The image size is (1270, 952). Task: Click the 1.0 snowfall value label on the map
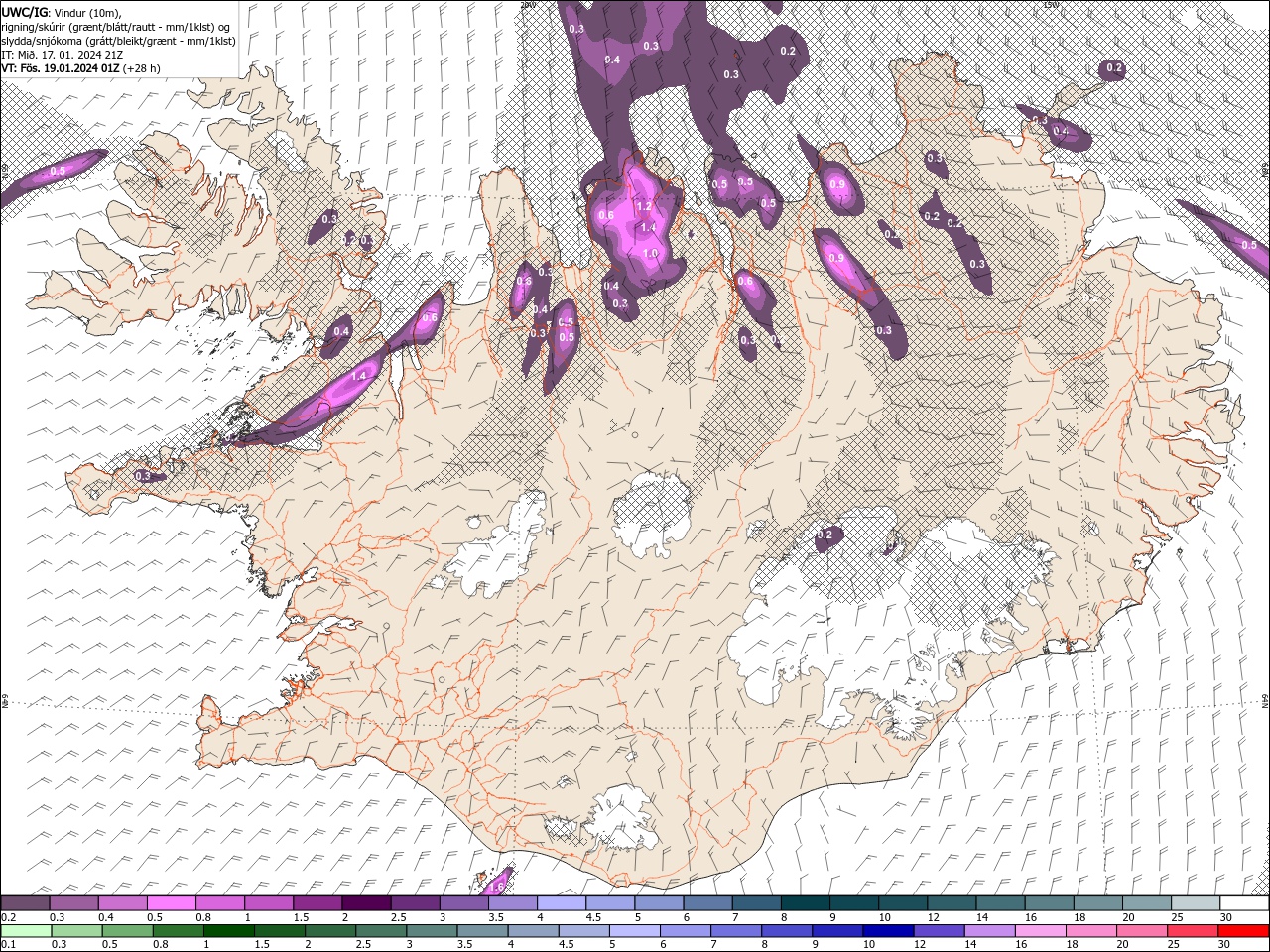651,254
